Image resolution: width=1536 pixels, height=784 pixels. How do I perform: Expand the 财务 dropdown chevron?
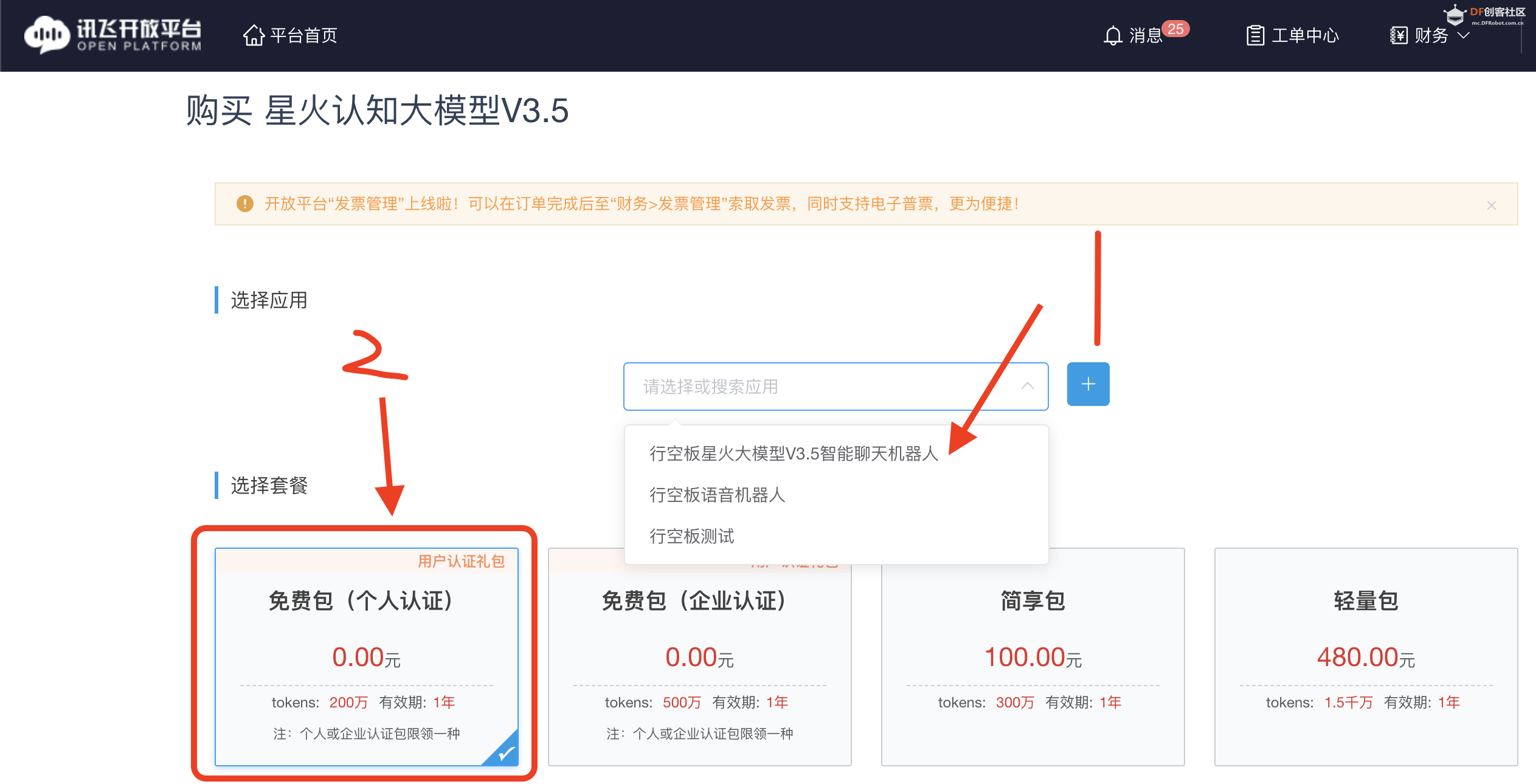[1464, 35]
